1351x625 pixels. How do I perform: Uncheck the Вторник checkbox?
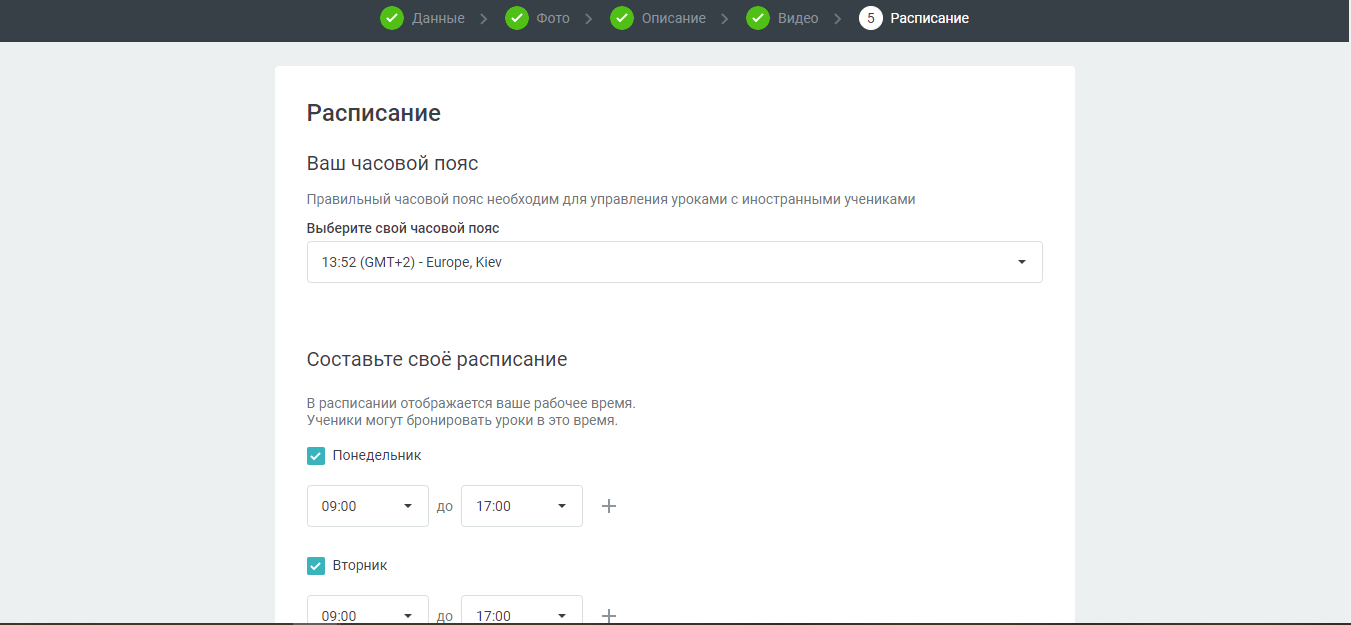316,566
